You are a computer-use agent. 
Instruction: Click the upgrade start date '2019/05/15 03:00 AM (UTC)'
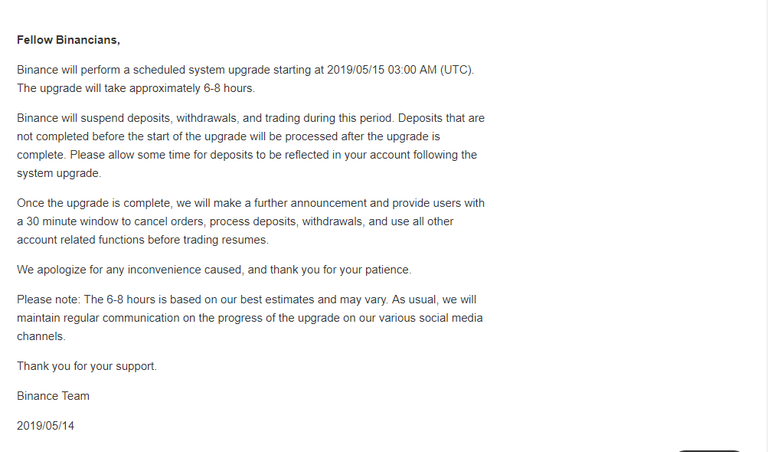(400, 70)
